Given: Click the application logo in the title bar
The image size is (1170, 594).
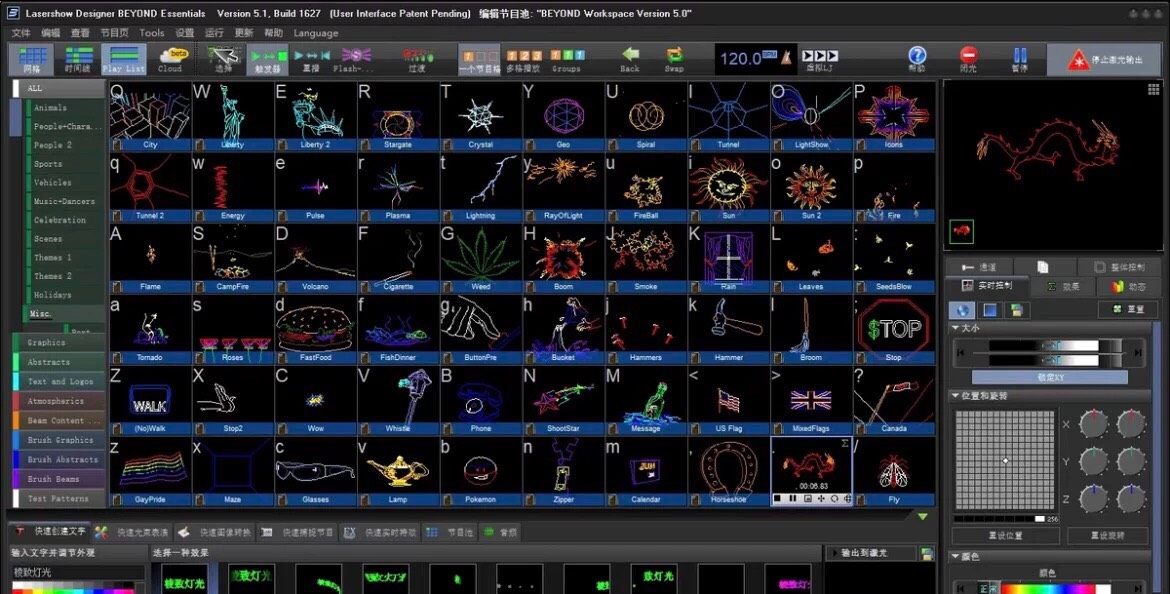Looking at the screenshot, I should click(x=13, y=13).
